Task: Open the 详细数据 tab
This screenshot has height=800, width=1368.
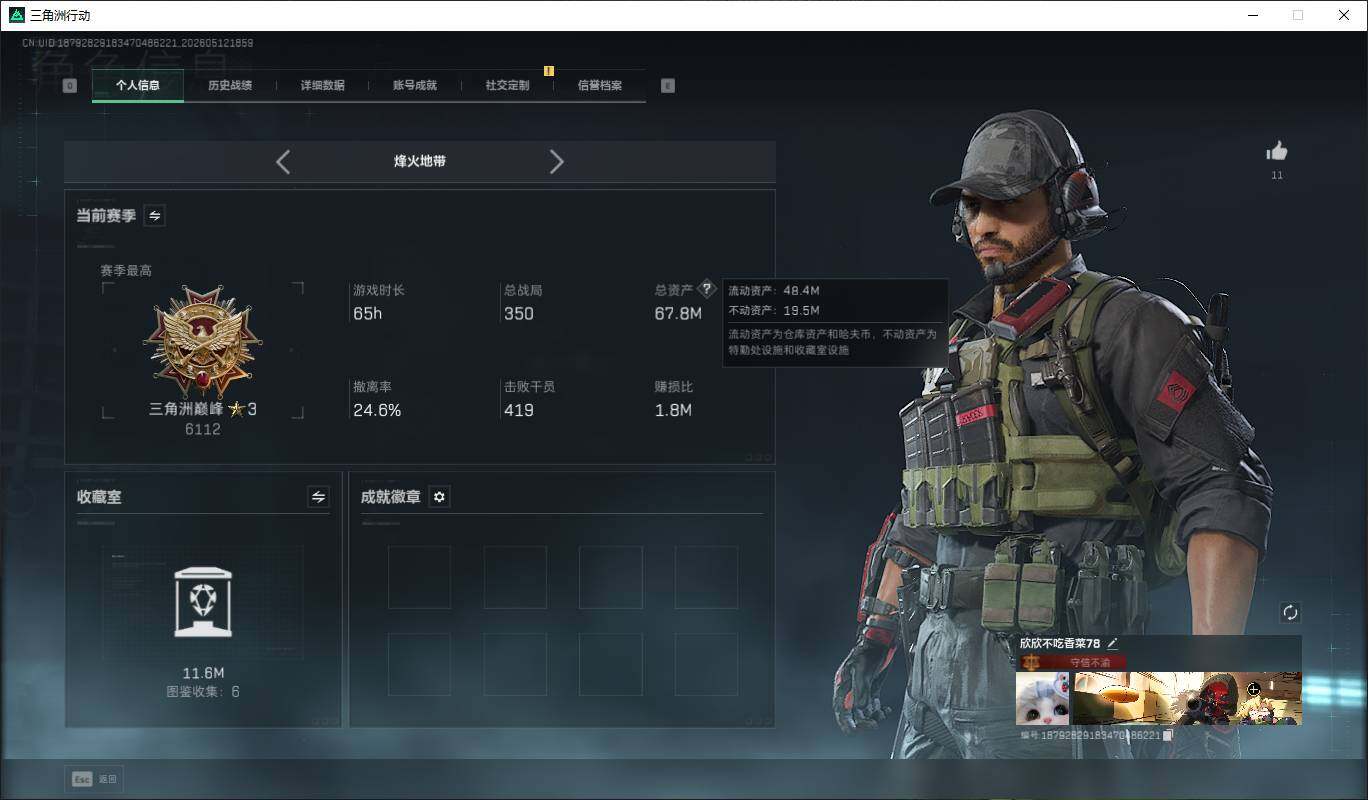Action: point(322,86)
